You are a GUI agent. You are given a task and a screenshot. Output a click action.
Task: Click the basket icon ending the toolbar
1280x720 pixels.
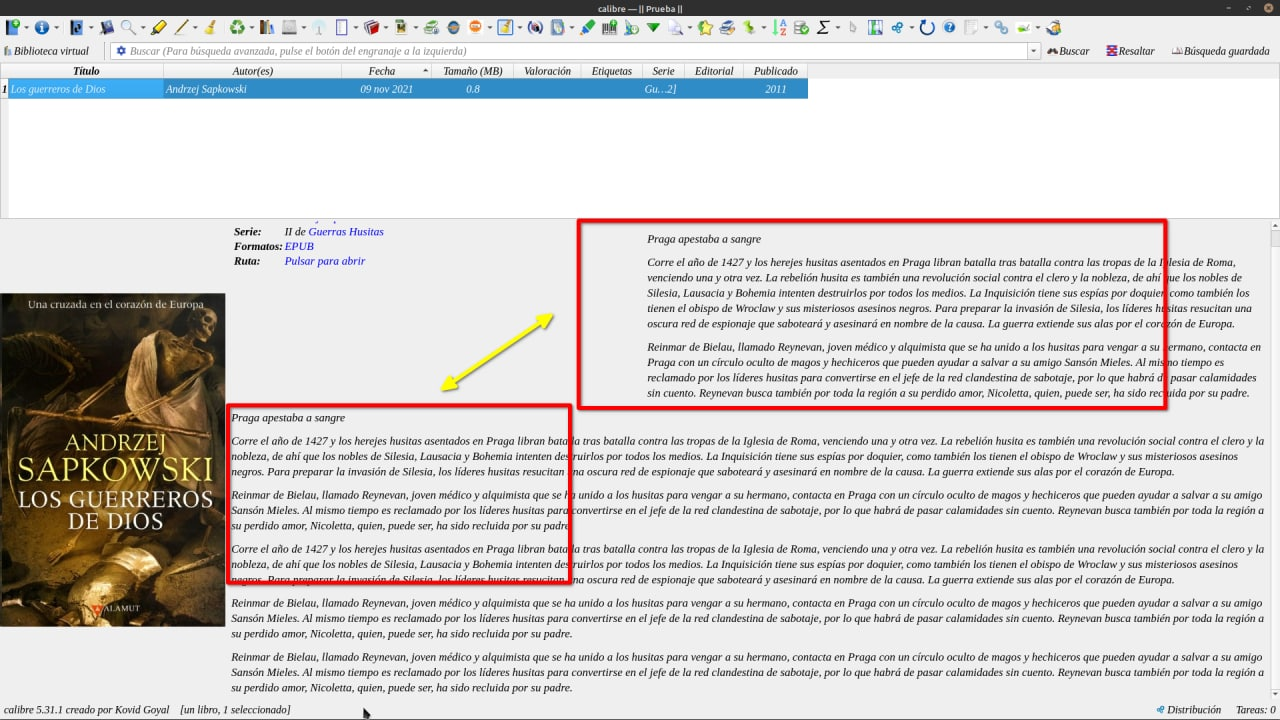click(1053, 28)
